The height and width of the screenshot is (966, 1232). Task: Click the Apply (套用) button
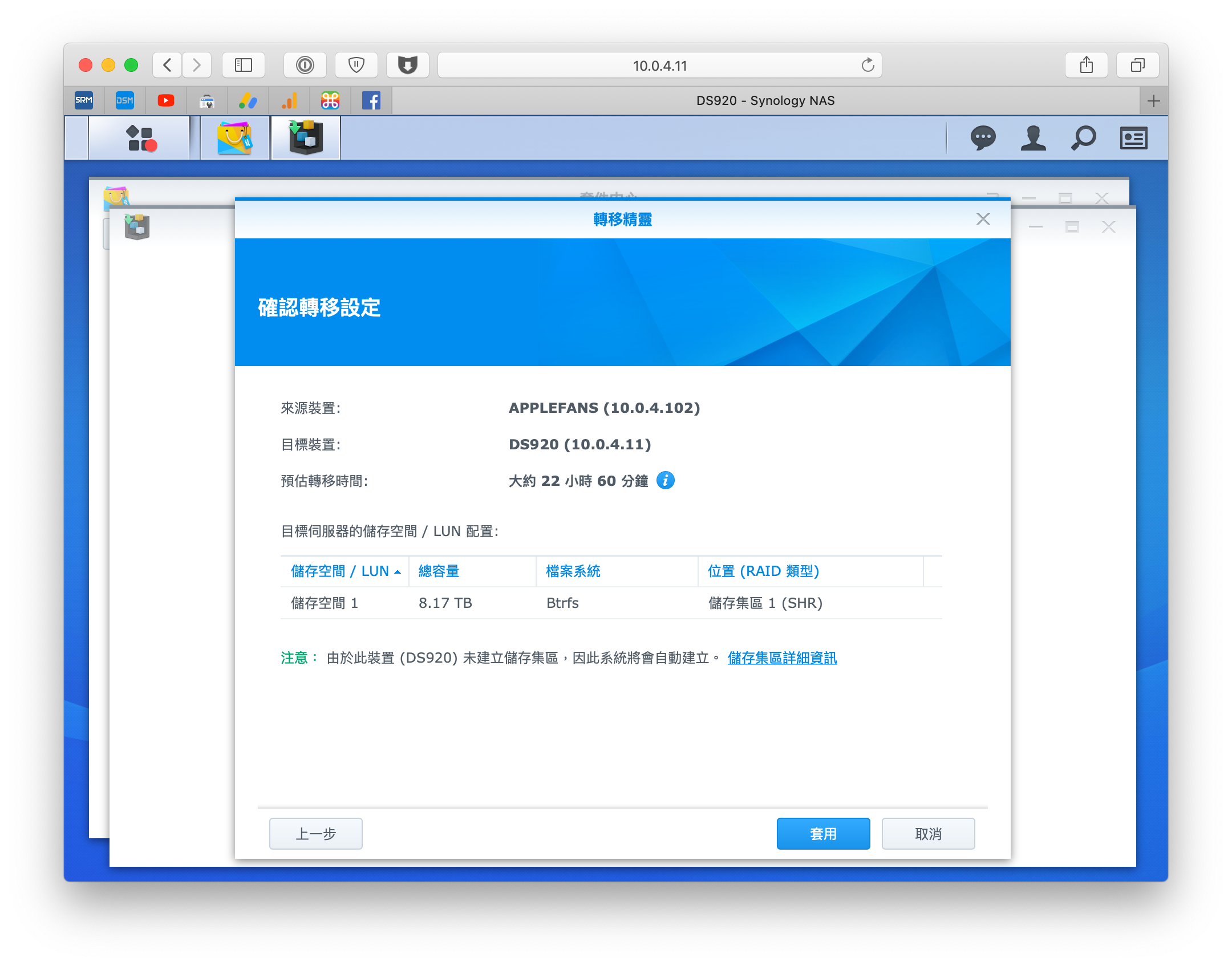[x=823, y=833]
